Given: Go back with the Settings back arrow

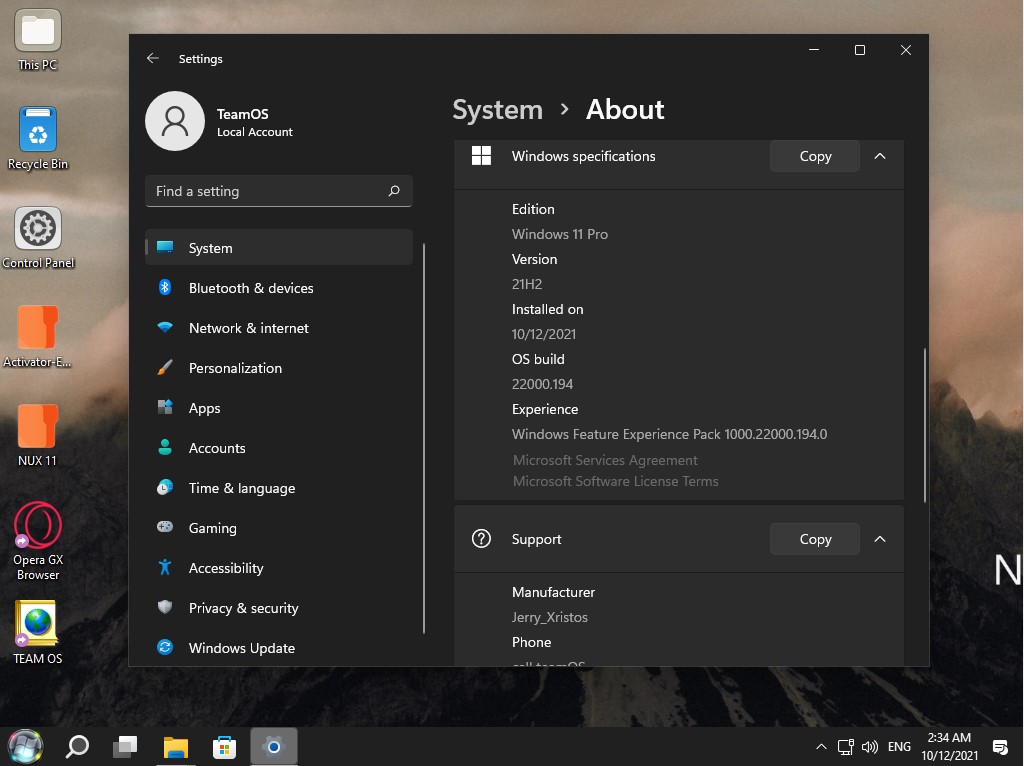Looking at the screenshot, I should tap(153, 58).
